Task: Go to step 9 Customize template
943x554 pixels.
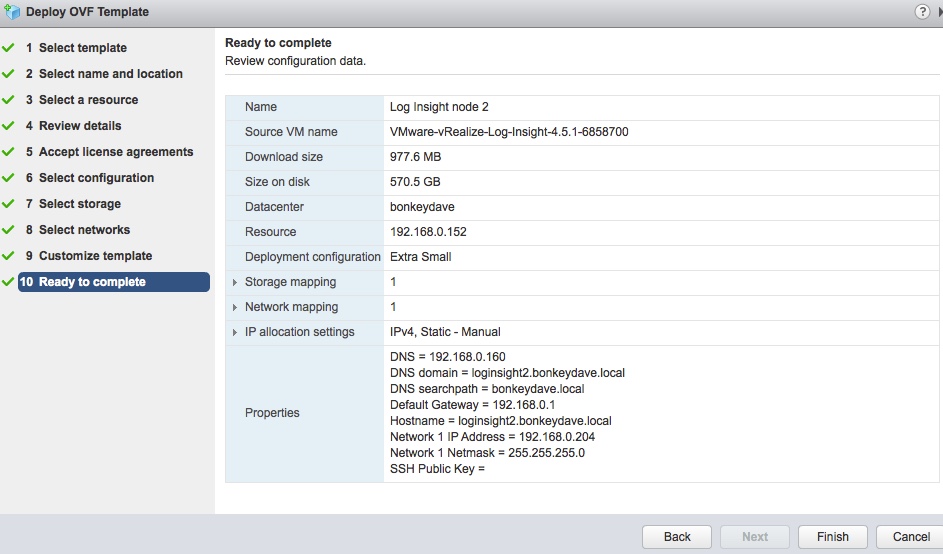Action: pos(89,256)
